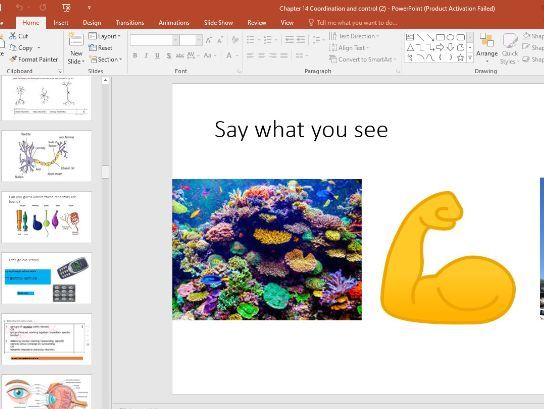Click the Bullets list icon
The width and height of the screenshot is (544, 409).
pyautogui.click(x=250, y=40)
